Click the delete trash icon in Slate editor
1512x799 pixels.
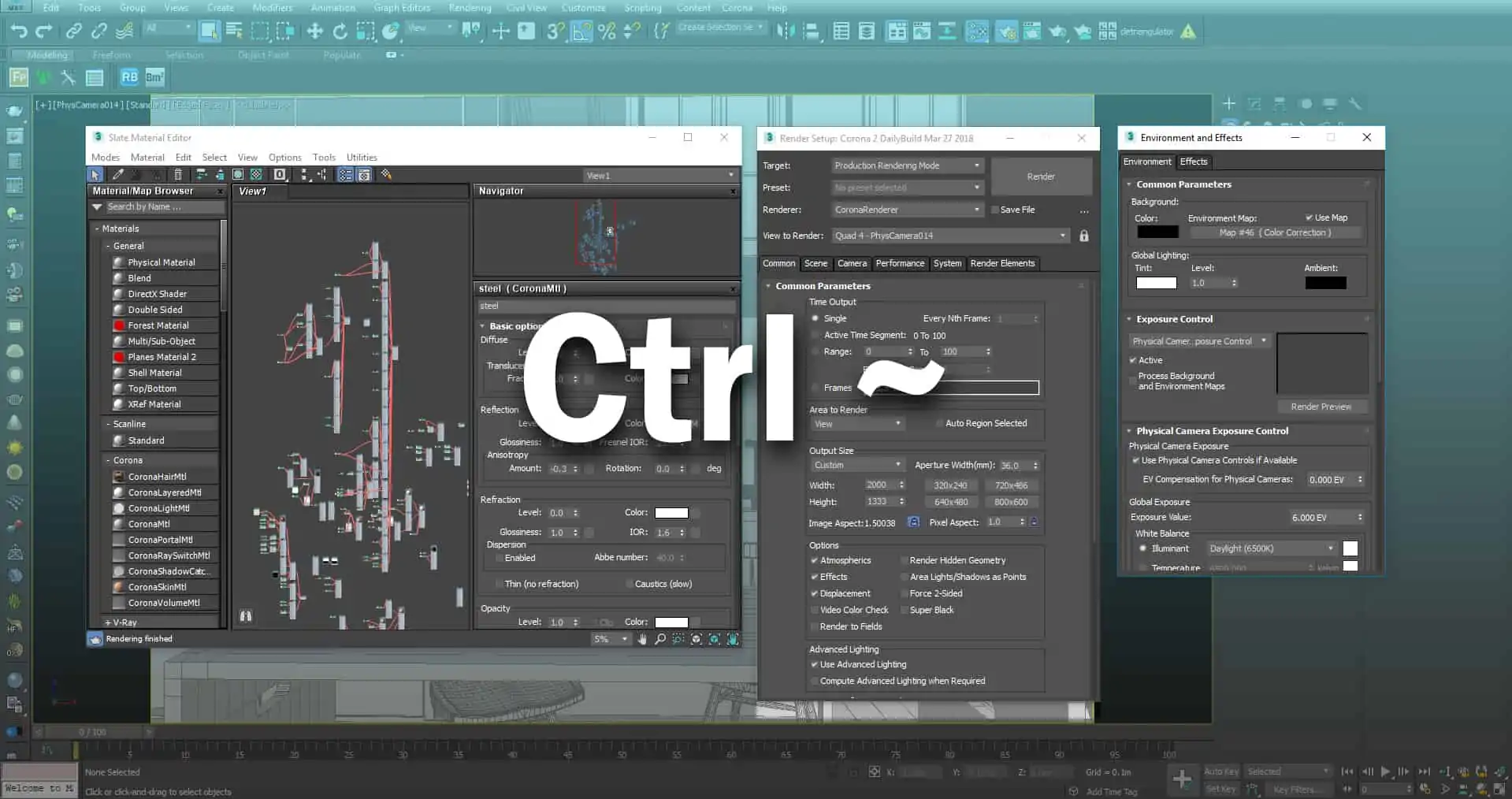point(178,175)
